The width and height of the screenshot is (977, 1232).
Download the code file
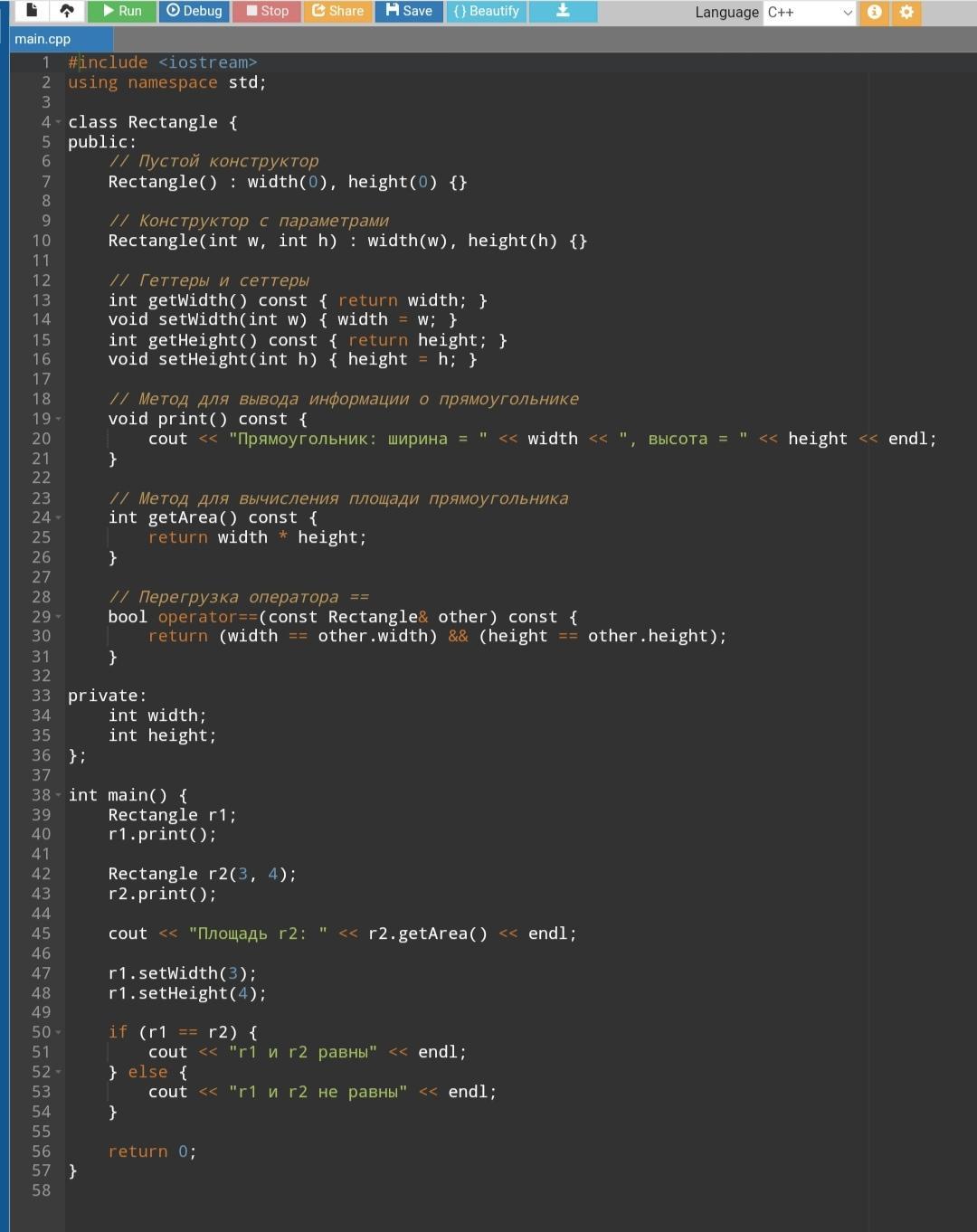(x=563, y=11)
